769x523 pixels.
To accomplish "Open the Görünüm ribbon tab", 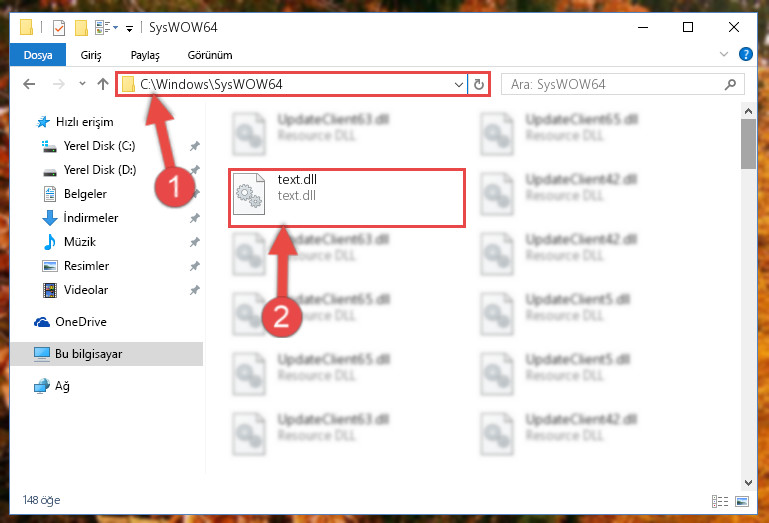I will coord(210,55).
